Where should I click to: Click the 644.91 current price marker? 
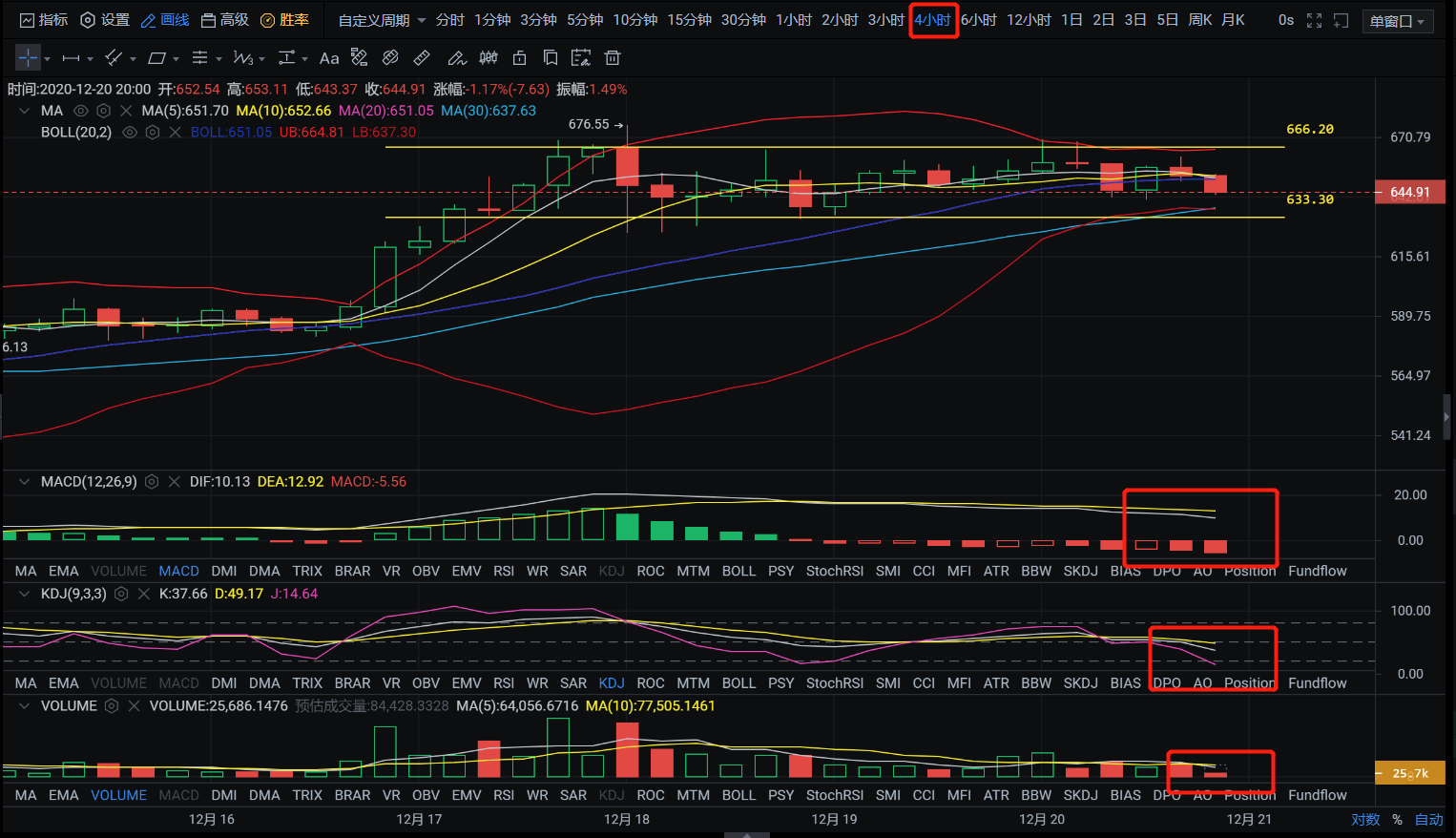[1409, 193]
